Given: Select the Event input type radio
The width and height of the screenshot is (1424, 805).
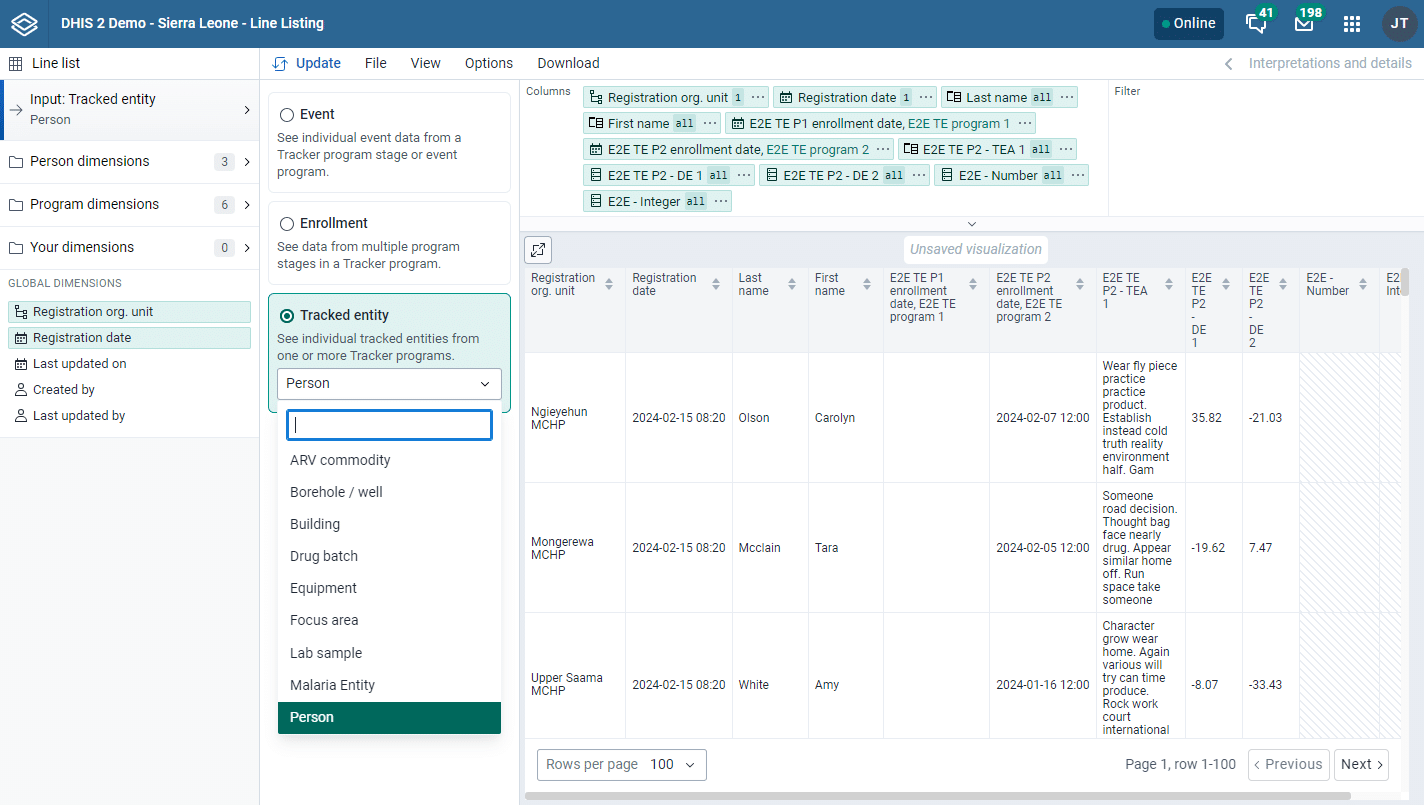Looking at the screenshot, I should pyautogui.click(x=287, y=115).
